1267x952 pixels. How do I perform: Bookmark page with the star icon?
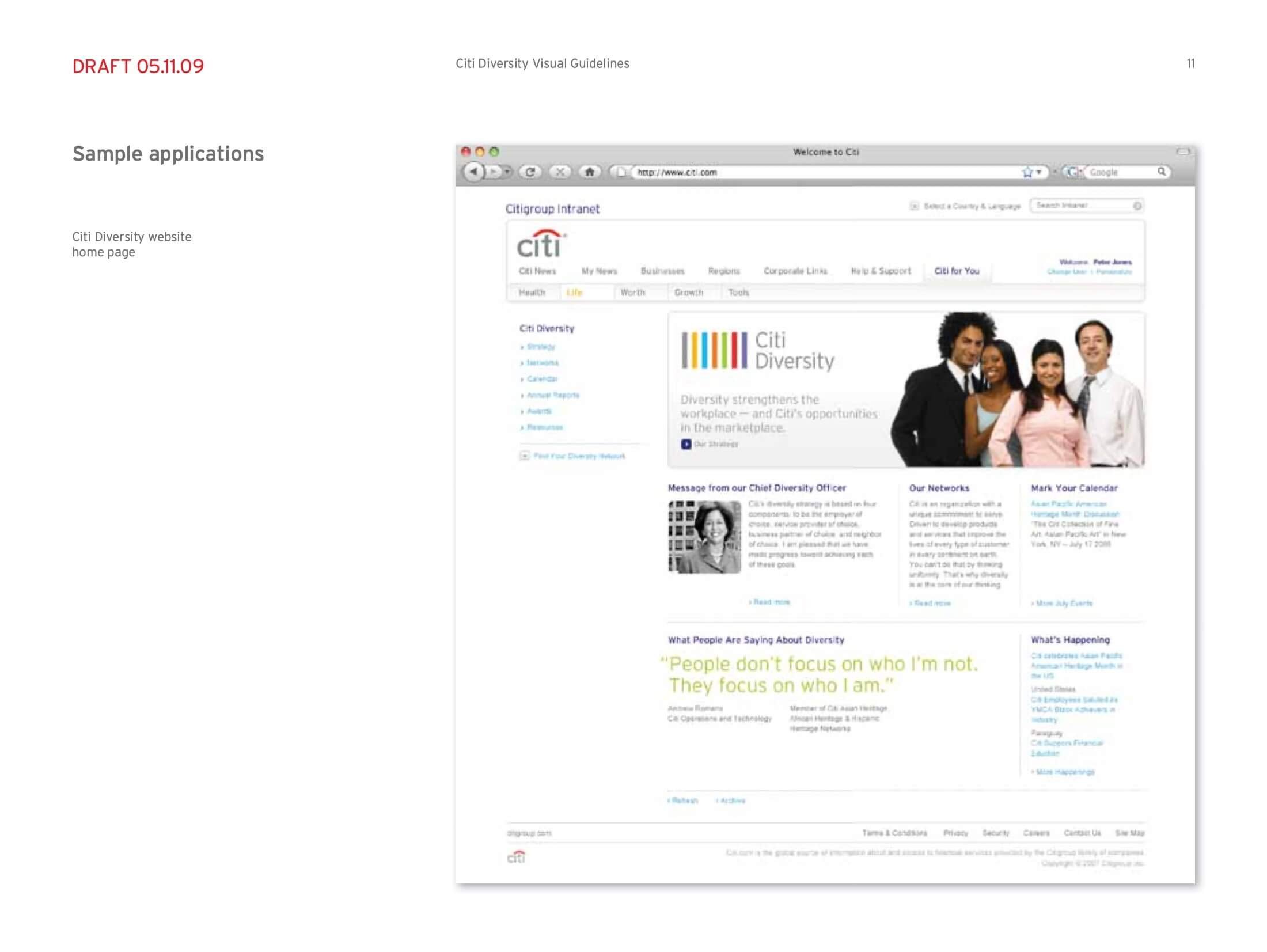(x=1027, y=172)
